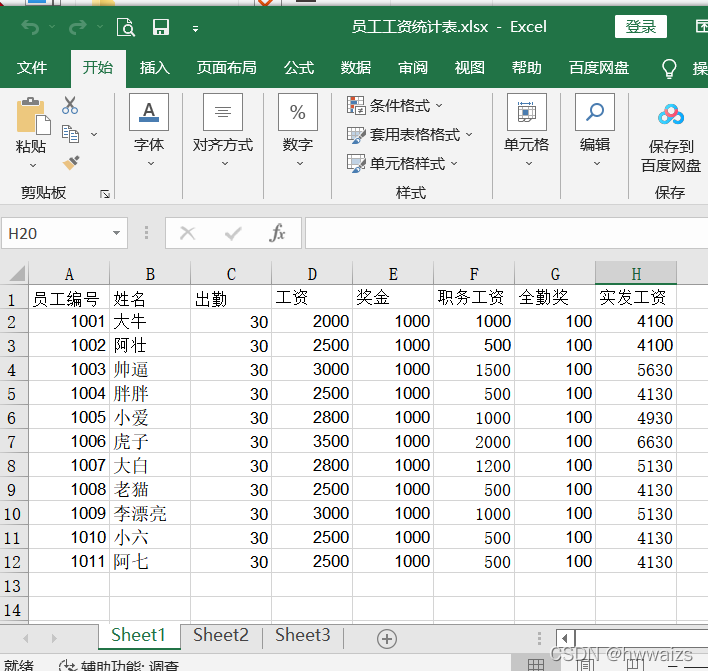Save the workbook with the floppy disk icon
The width and height of the screenshot is (708, 671).
161,28
